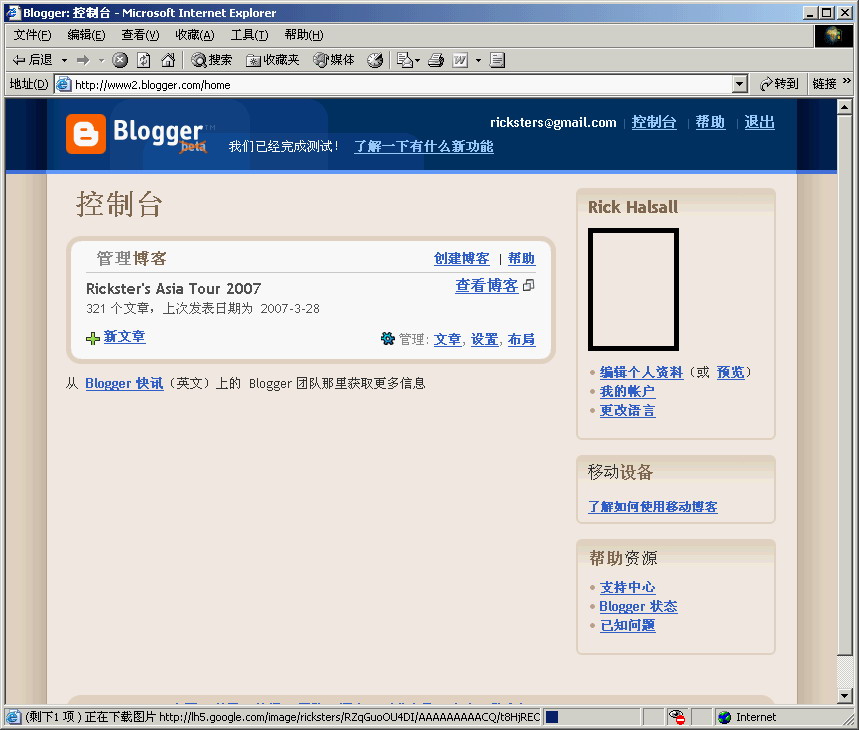This screenshot has height=730, width=859.
Task: Click the Stop loading icon
Action: point(119,60)
